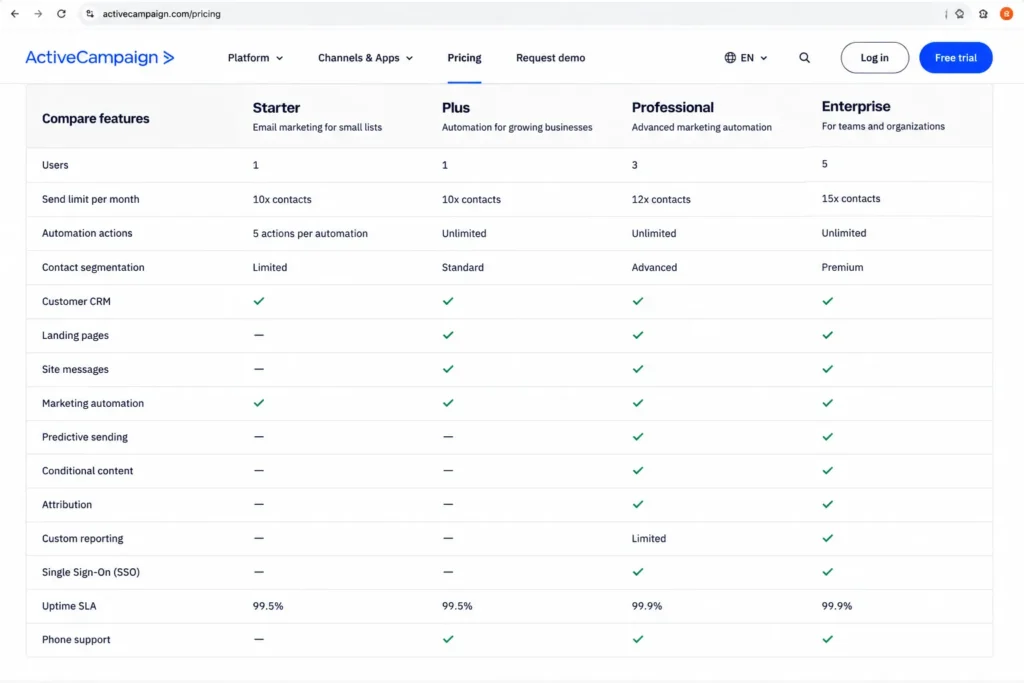Click the Conditional content checkmark under Enterprise
Viewport: 1024px width, 683px height.
pos(827,470)
